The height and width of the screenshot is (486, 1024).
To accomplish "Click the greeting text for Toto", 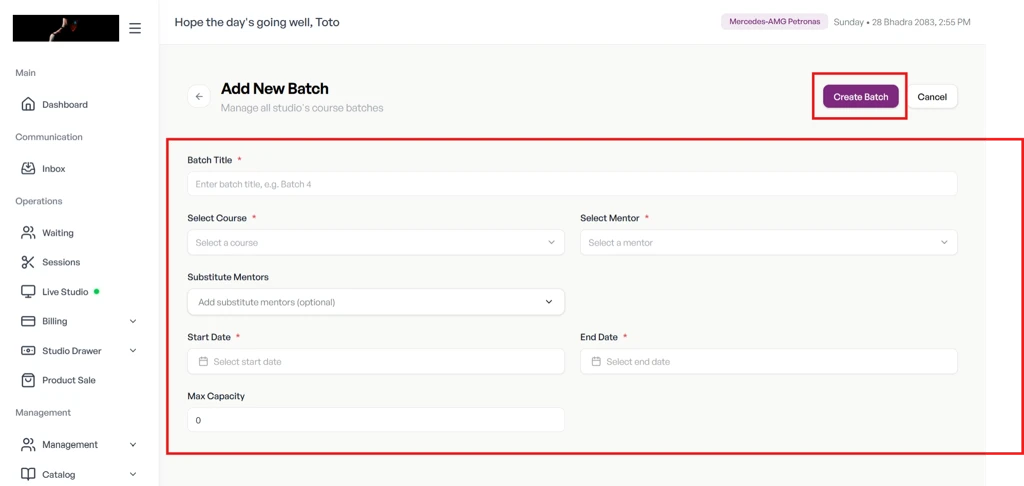I will pos(257,22).
